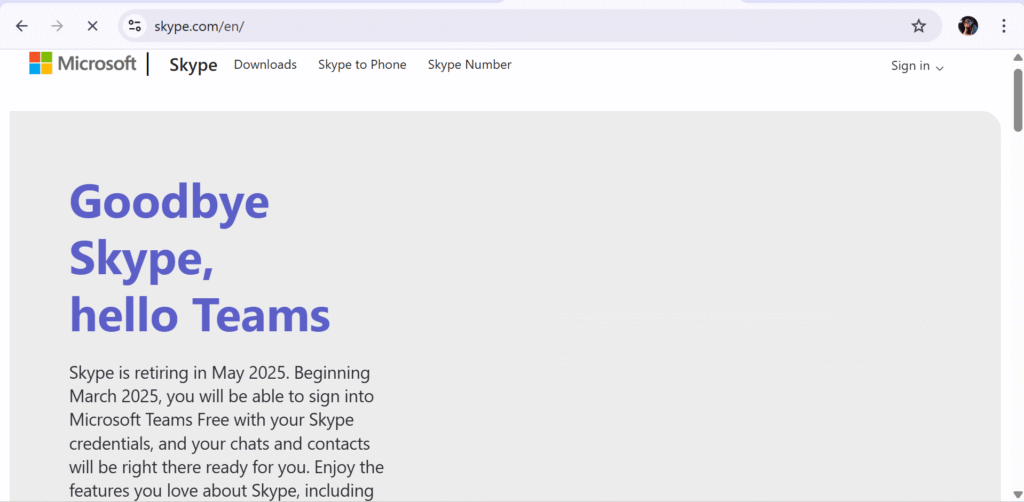Screen dimensions: 1024x502
Task: Click the Microsoft logo
Action: coord(83,63)
